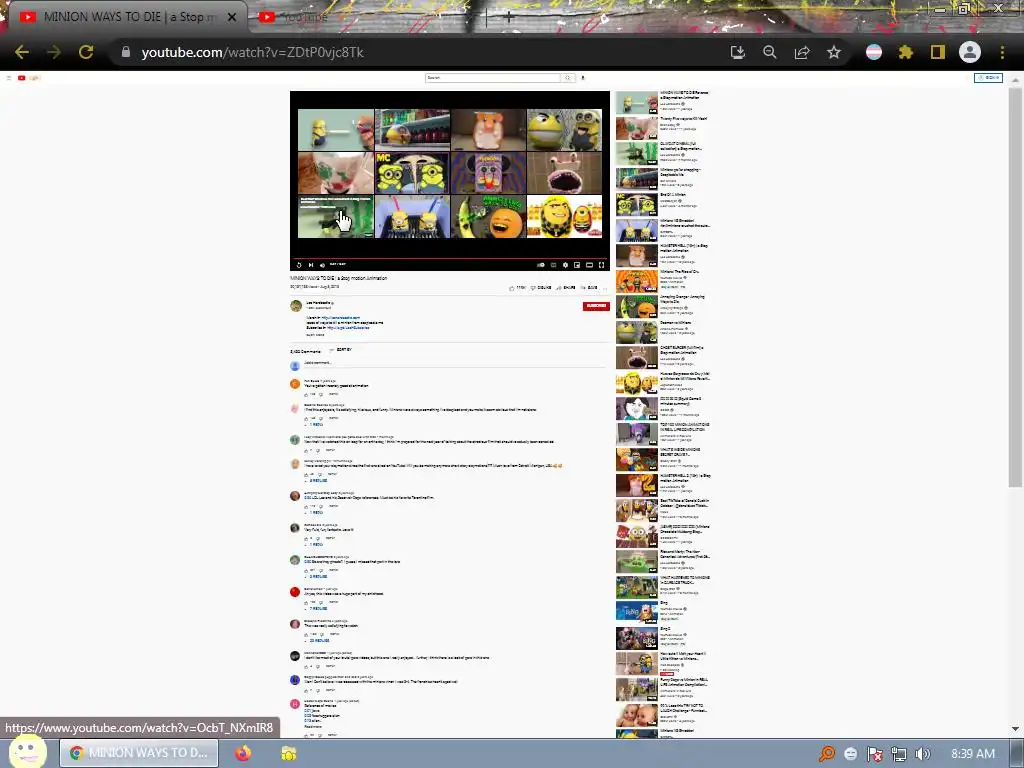This screenshot has width=1024, height=768.
Task: Launch Firefox from the taskbar
Action: (243, 753)
